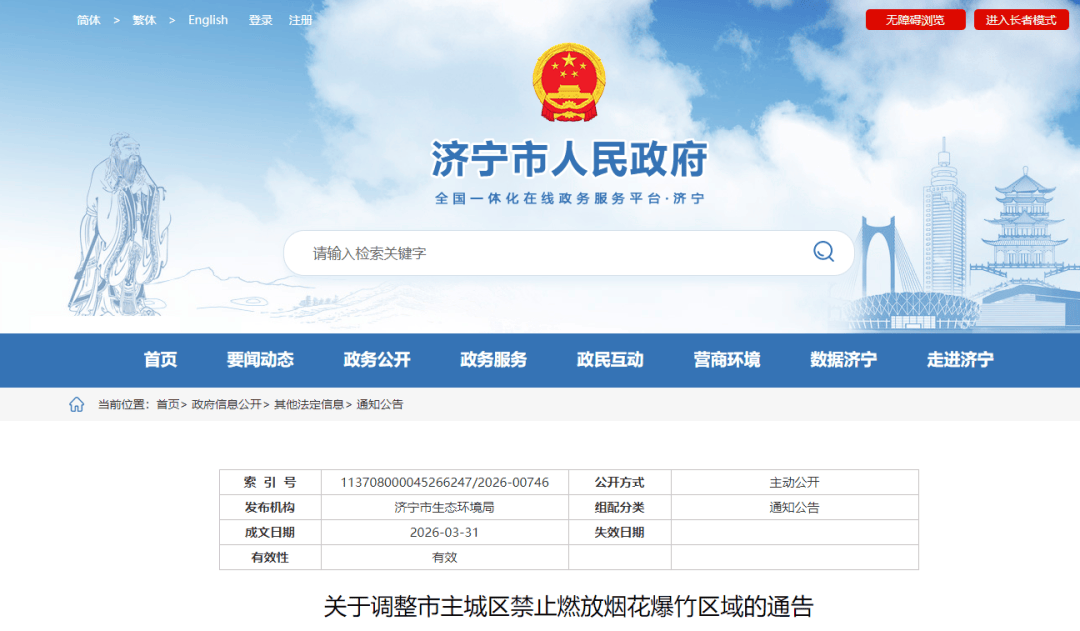Open 数据济宁 from navigation bar

coord(843,360)
